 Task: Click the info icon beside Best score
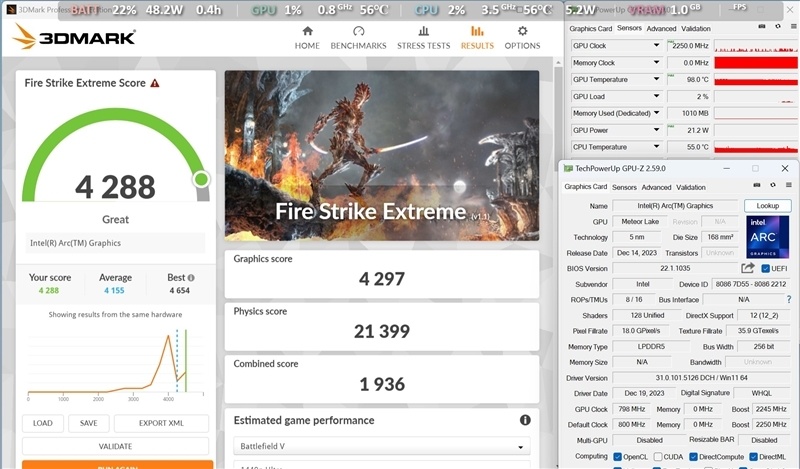pyautogui.click(x=191, y=278)
